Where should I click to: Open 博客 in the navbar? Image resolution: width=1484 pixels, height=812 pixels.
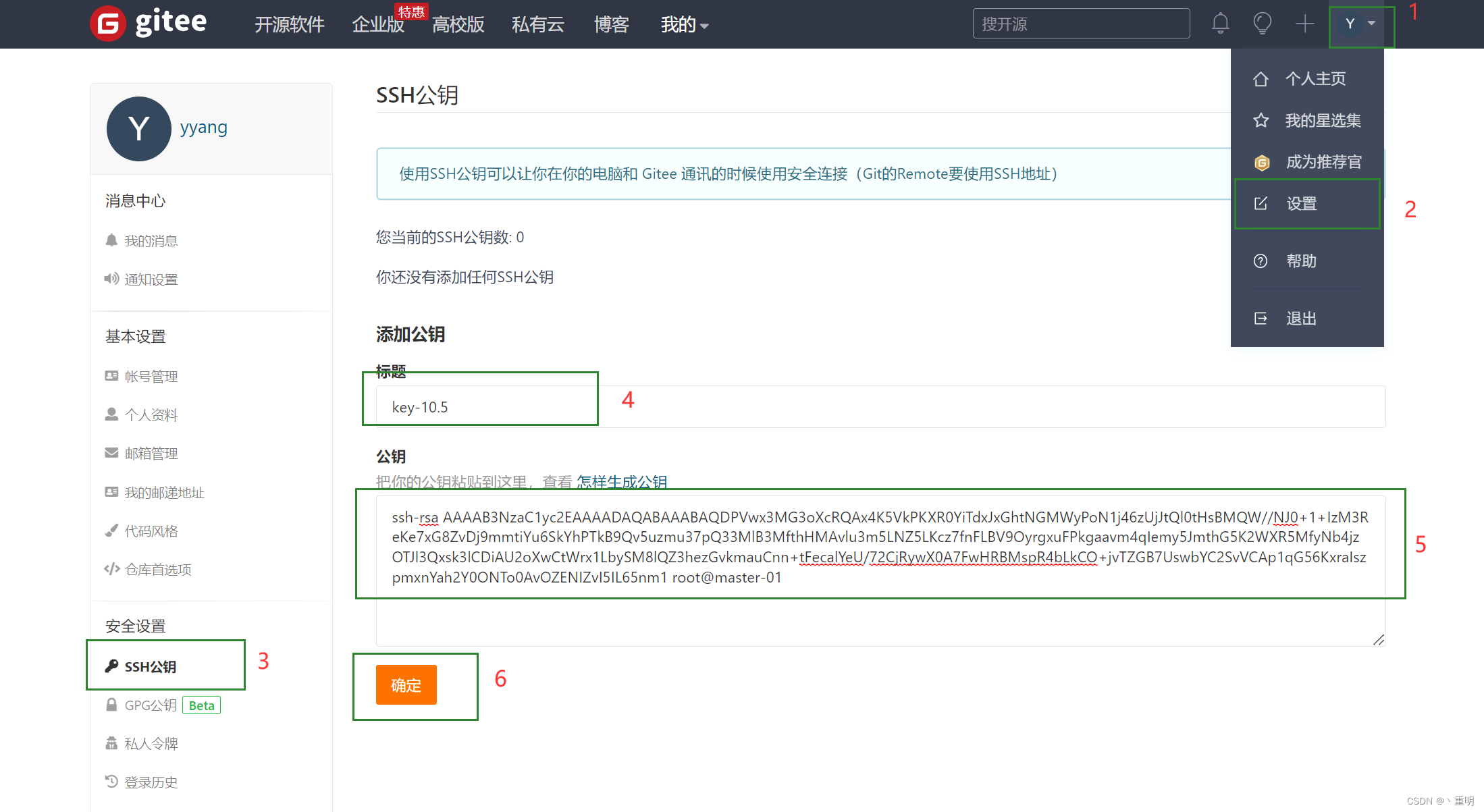[612, 25]
